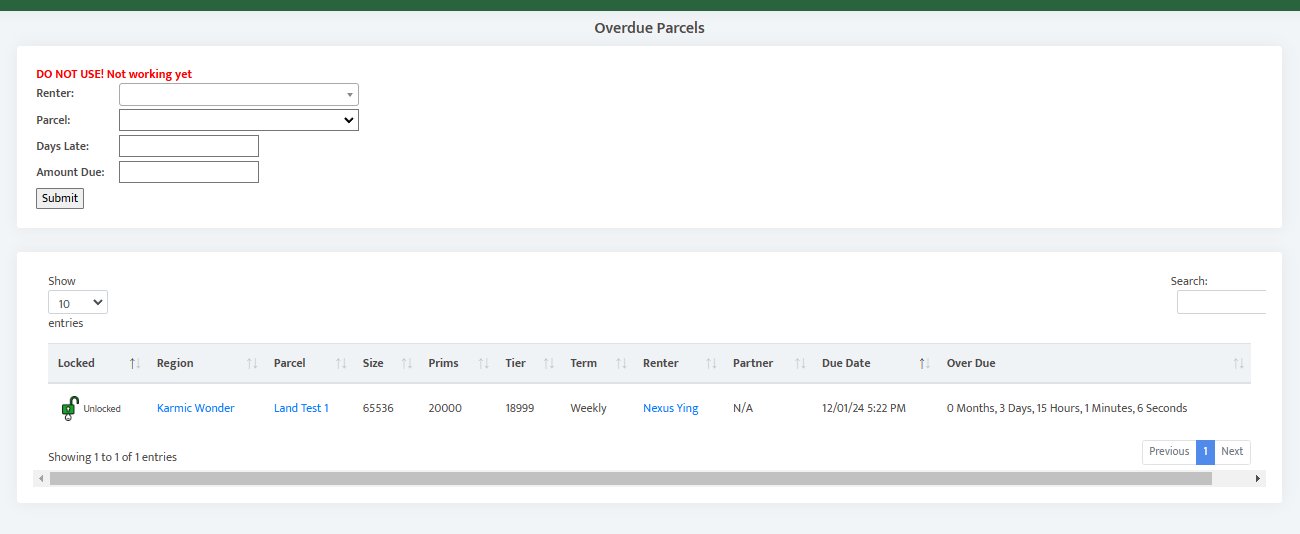Image resolution: width=1300 pixels, height=534 pixels.
Task: Go to the Next page
Action: [1232, 451]
